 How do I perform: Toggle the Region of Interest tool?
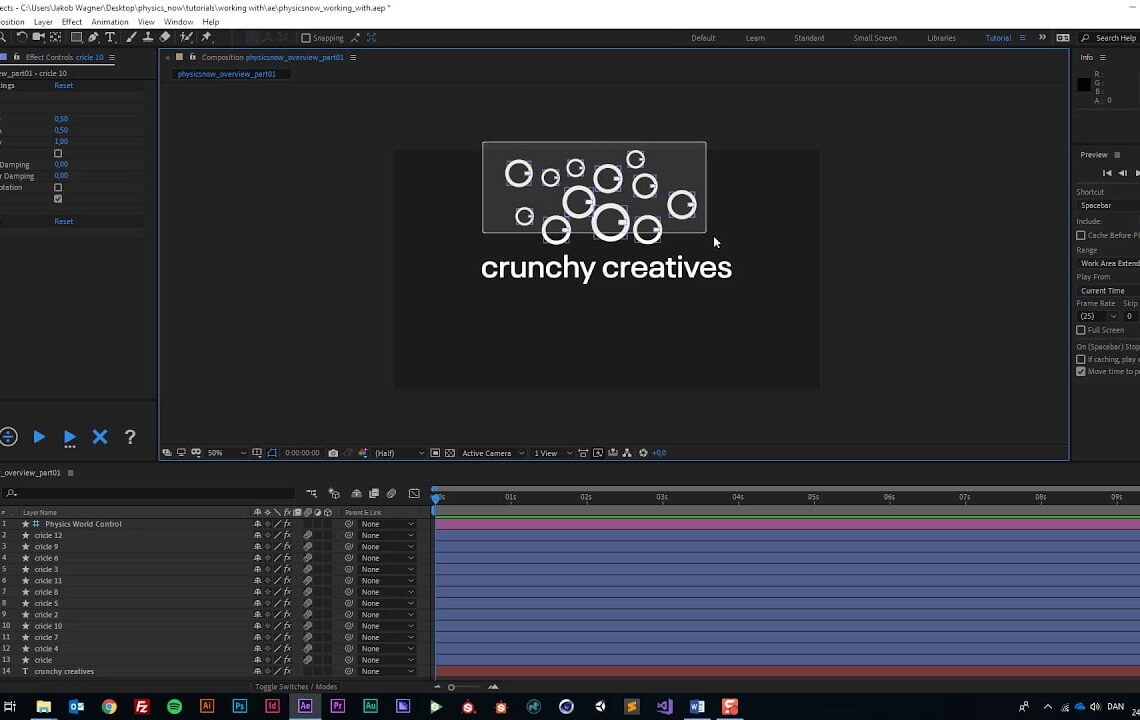point(271,452)
